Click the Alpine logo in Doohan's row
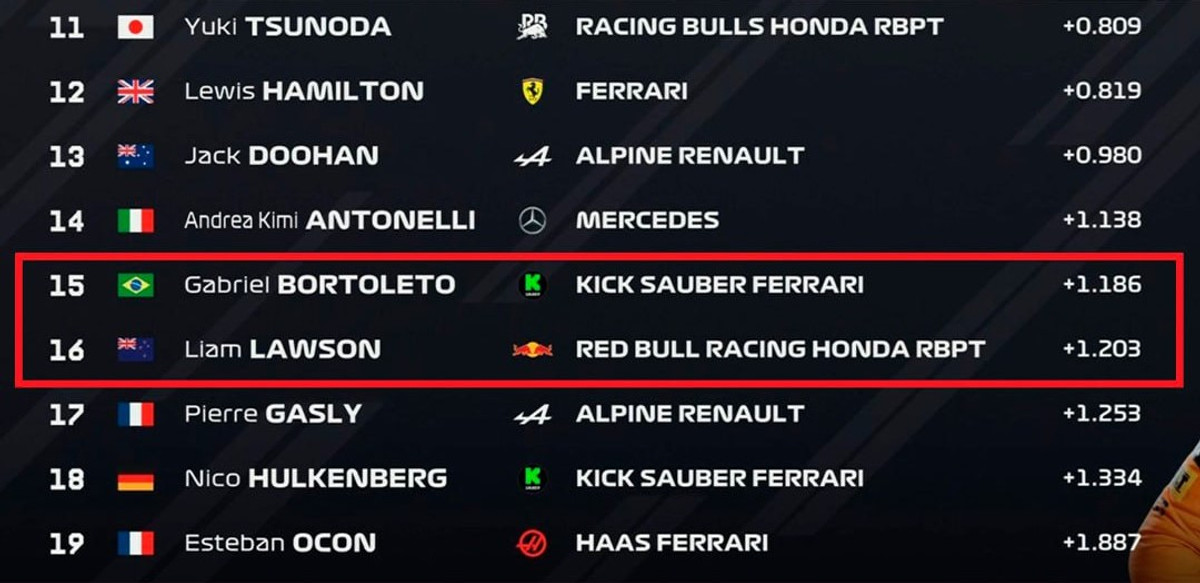Viewport: 1200px width, 583px height. click(532, 157)
